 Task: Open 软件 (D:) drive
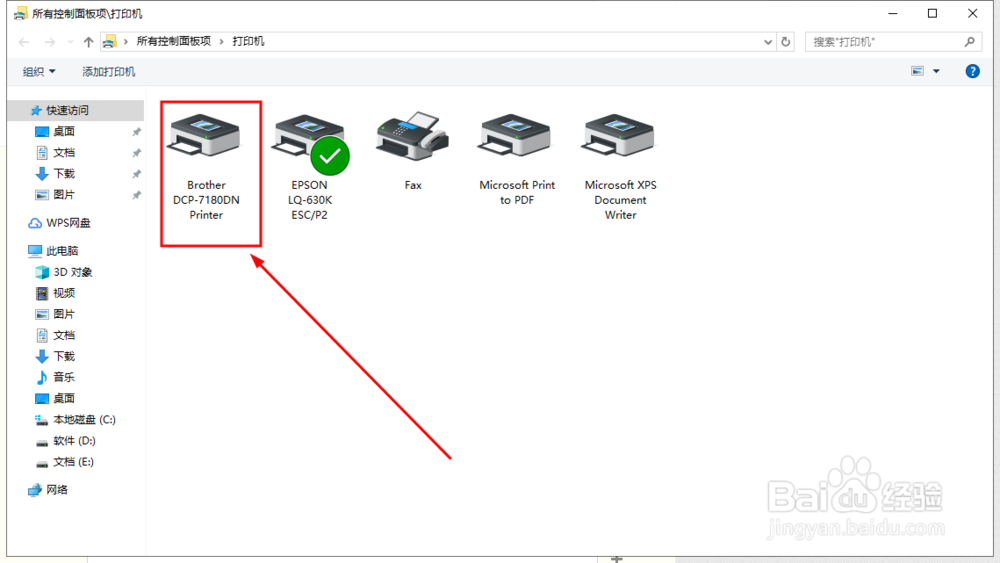coord(65,441)
